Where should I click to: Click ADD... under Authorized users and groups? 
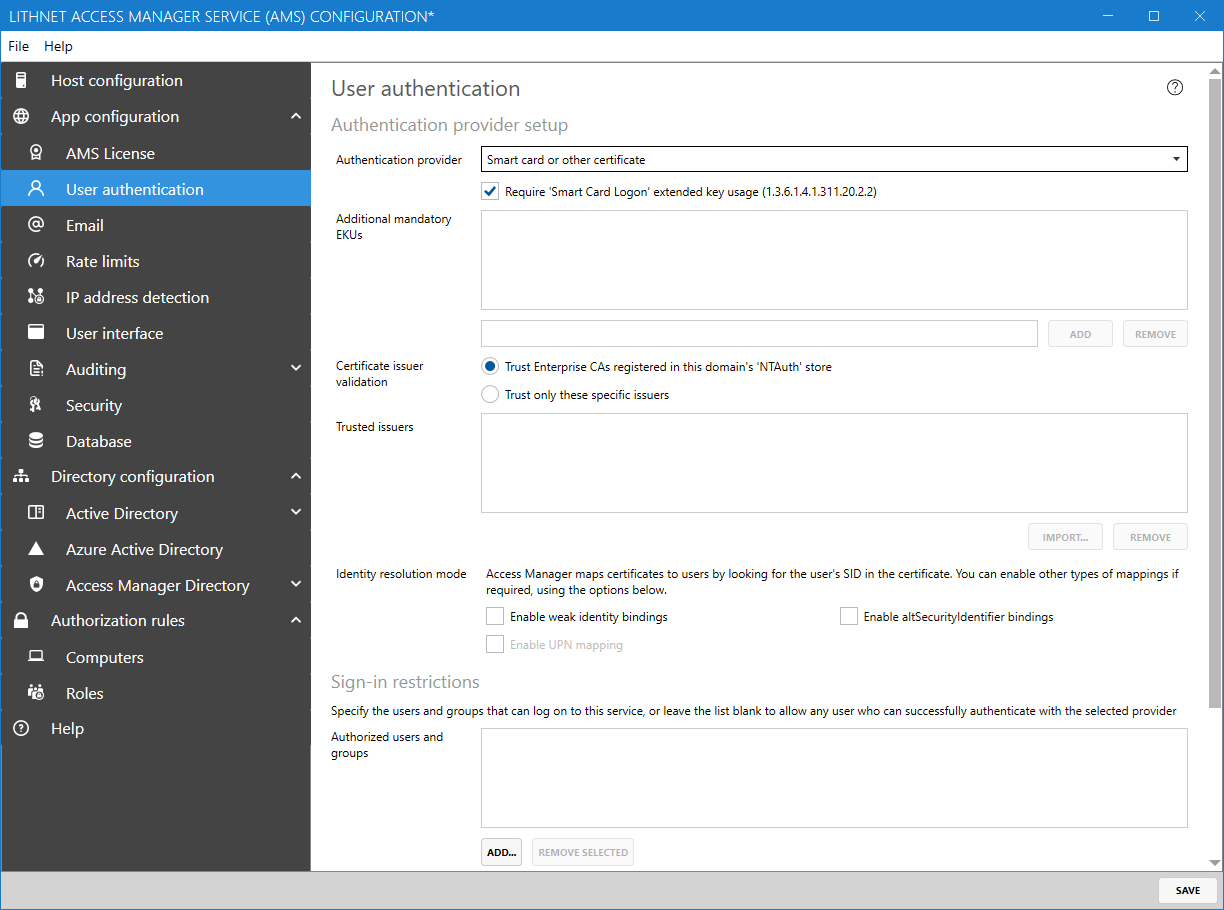click(501, 853)
